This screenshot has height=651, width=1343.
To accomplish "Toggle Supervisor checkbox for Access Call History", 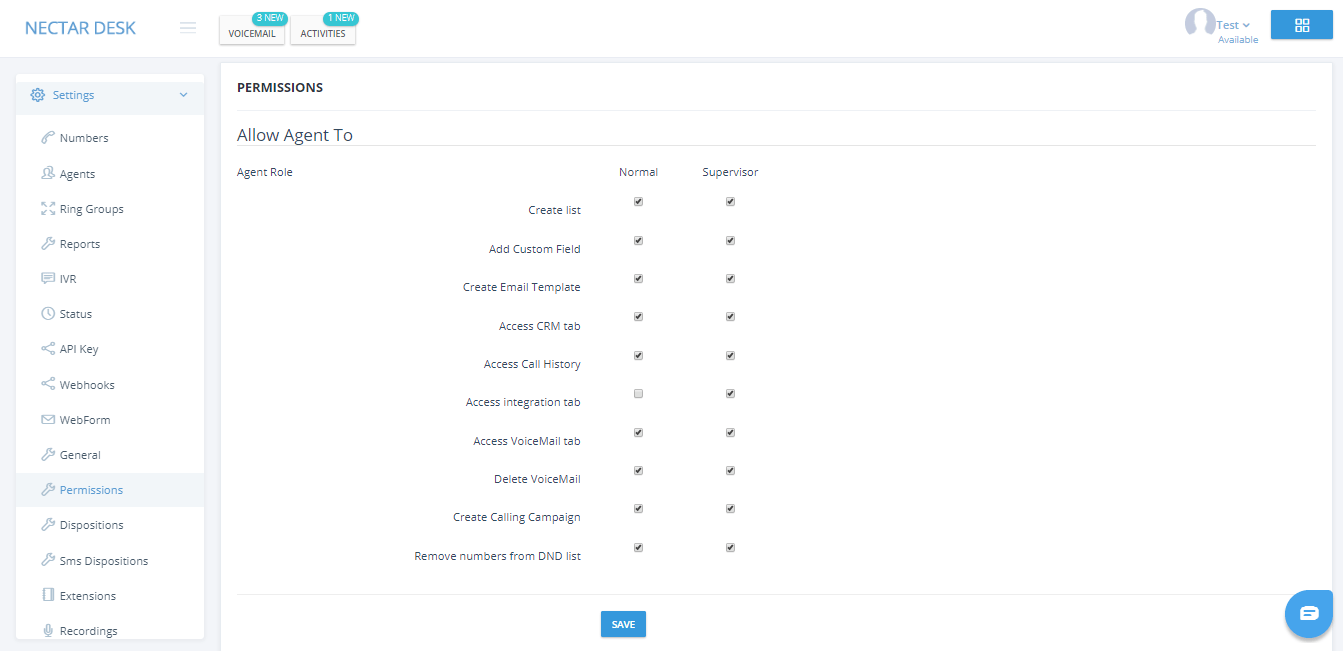I will click(x=730, y=355).
